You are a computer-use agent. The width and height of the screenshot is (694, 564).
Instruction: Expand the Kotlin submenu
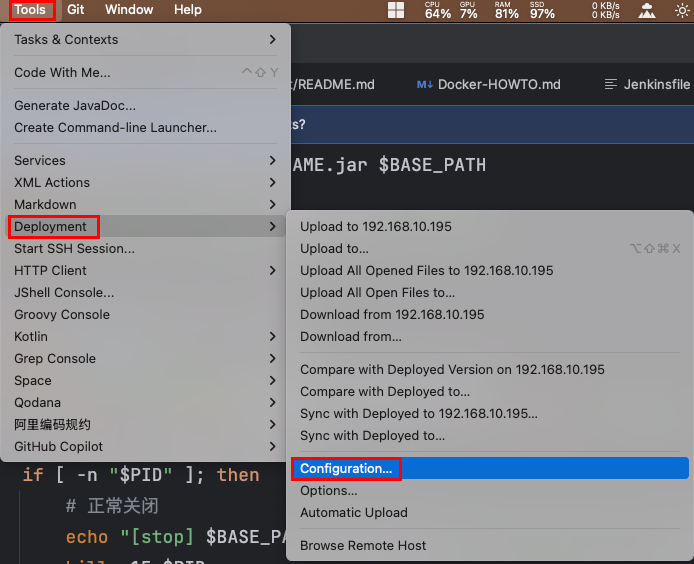click(145, 336)
